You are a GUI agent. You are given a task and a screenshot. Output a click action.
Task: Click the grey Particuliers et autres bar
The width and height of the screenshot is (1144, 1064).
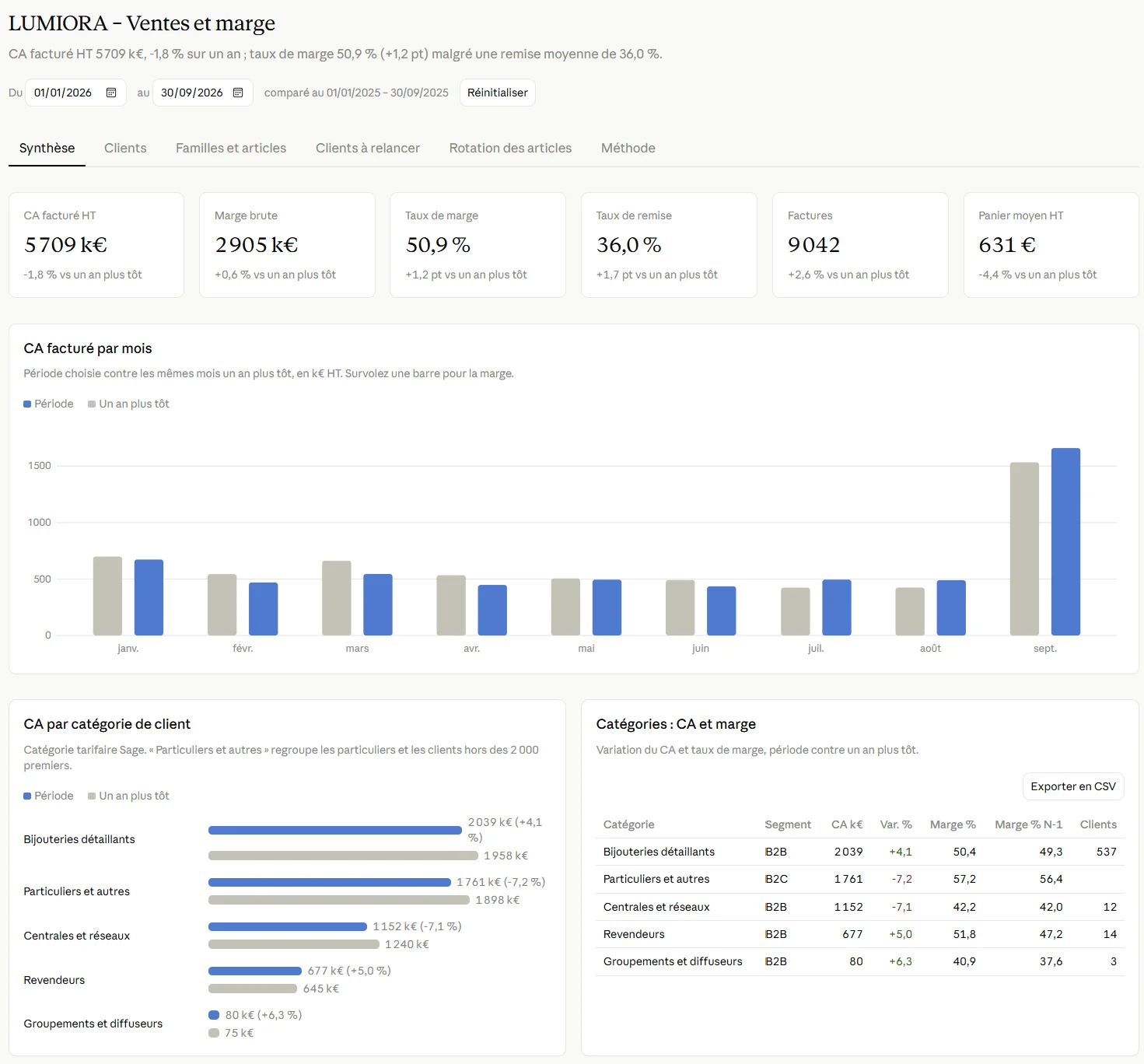coord(339,900)
